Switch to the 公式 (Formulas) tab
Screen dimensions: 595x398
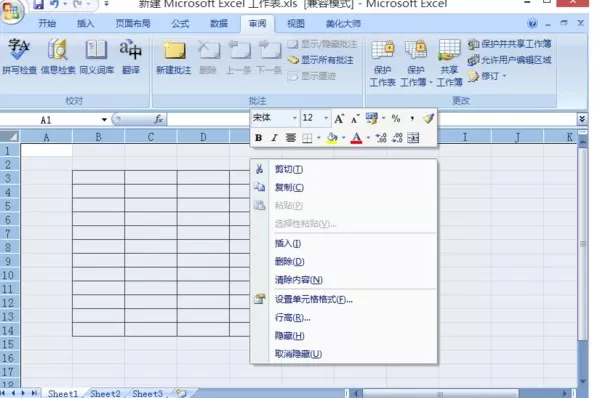(x=180, y=24)
